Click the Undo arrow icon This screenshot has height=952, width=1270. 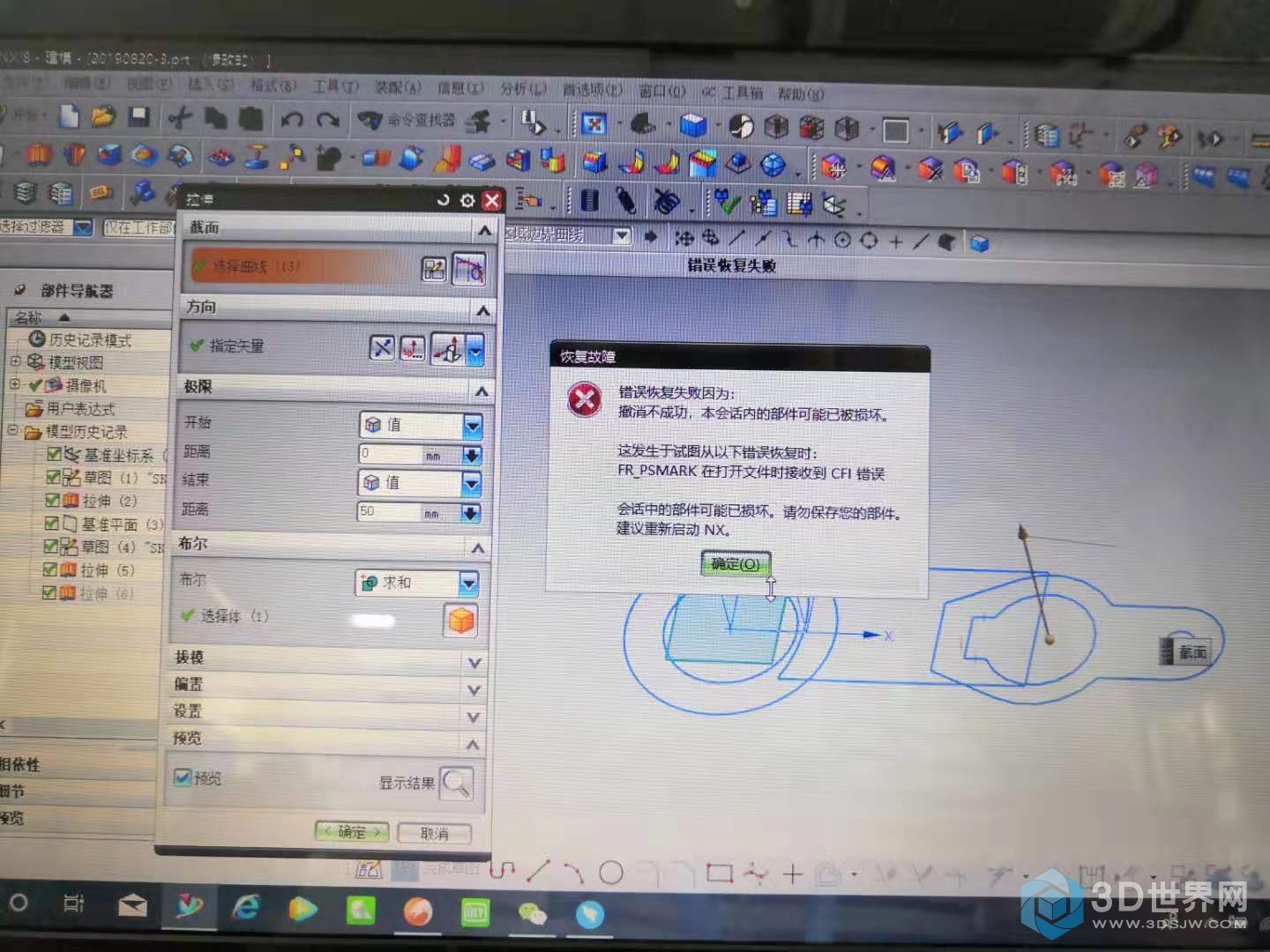(292, 119)
